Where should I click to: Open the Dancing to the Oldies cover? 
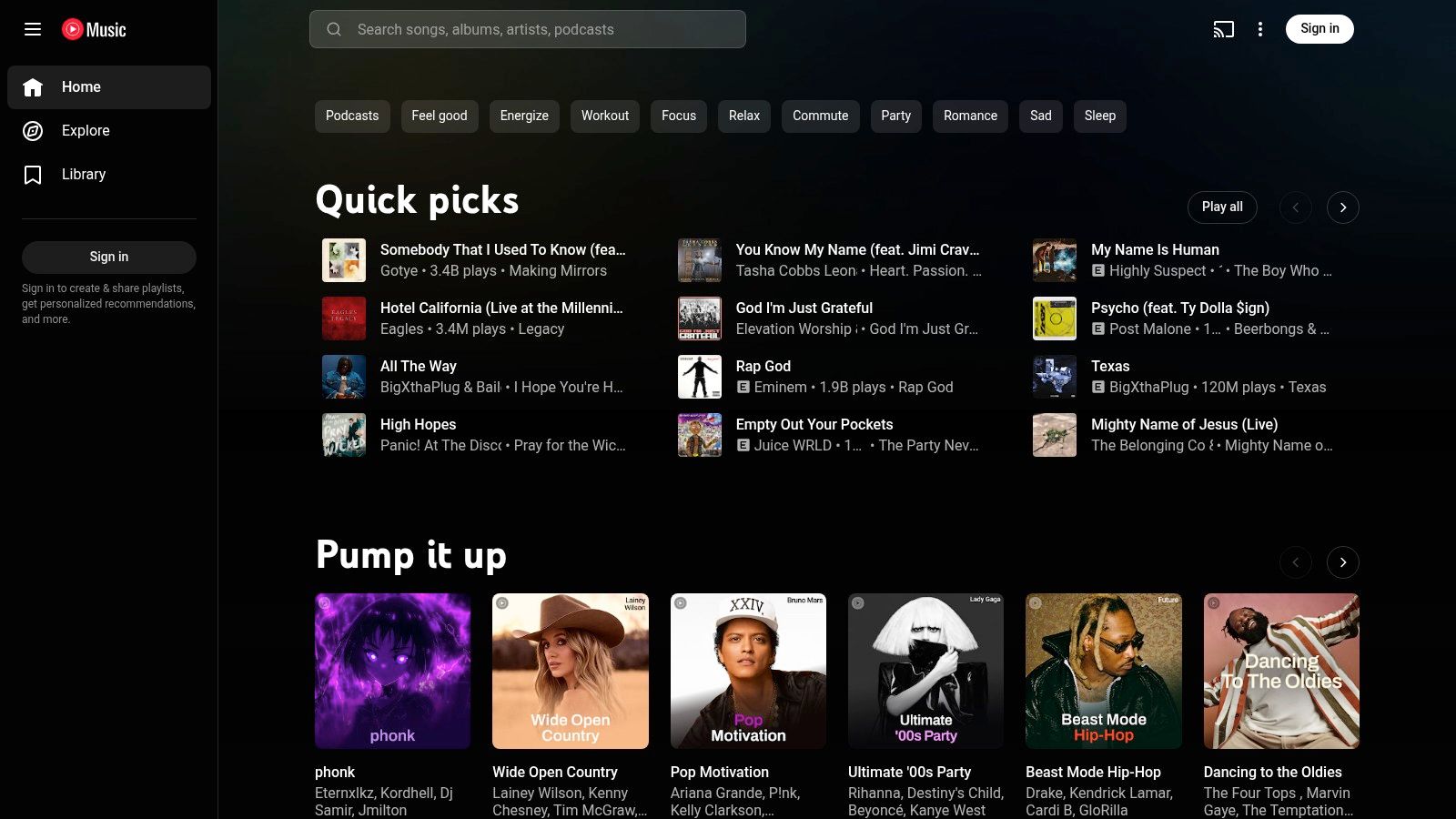(1281, 672)
